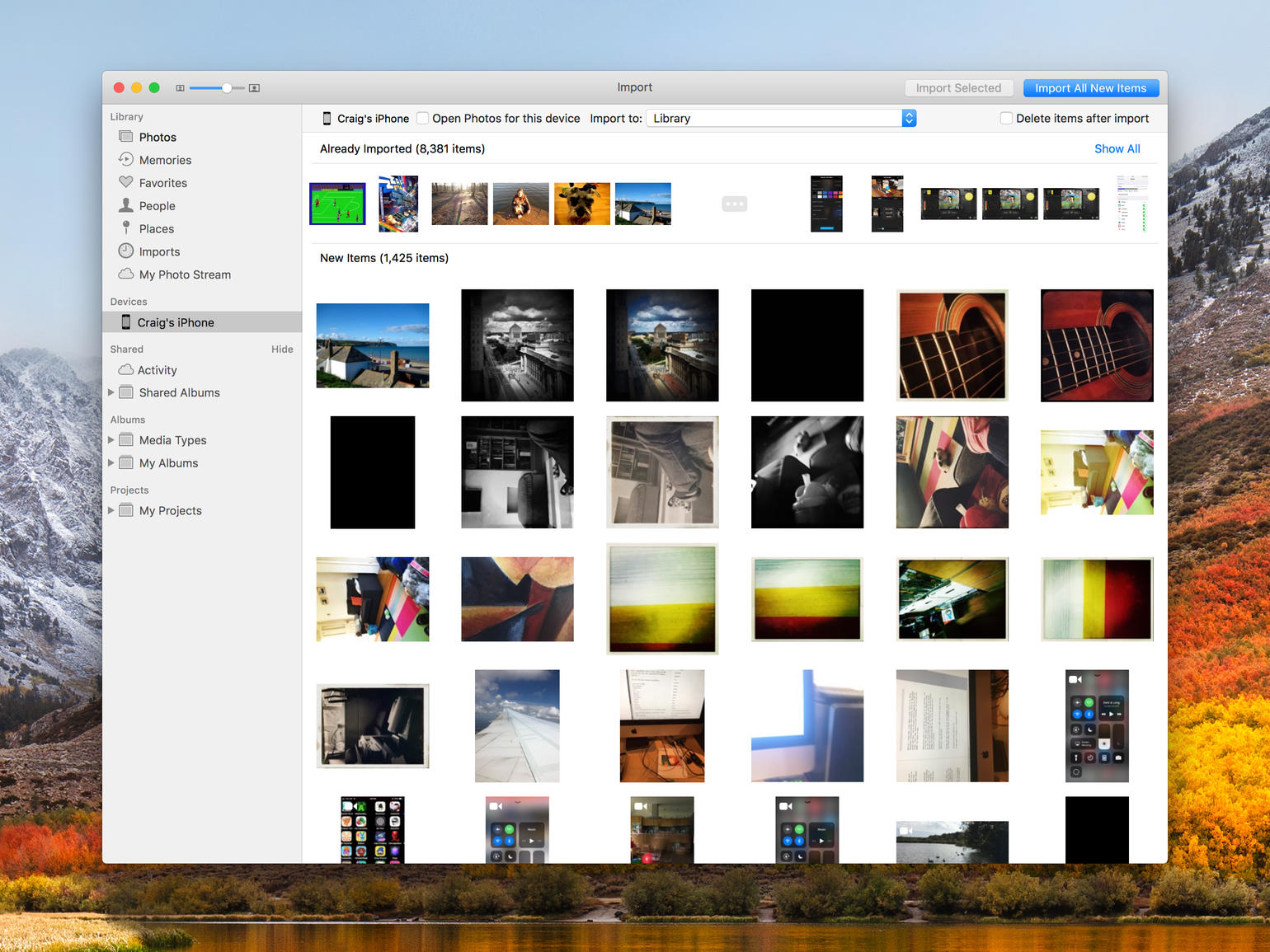Viewport: 1270px width, 952px height.
Task: Select the green soccer game imported thumbnail
Action: pyautogui.click(x=337, y=204)
